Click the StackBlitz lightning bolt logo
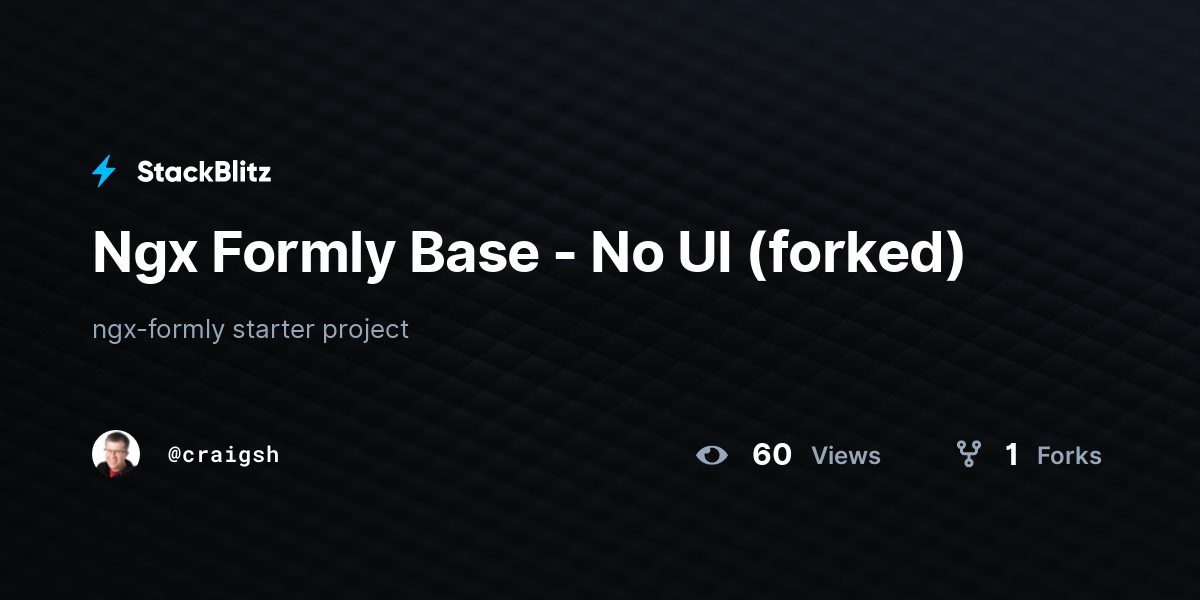Image resolution: width=1200 pixels, height=600 pixels. pyautogui.click(x=104, y=172)
